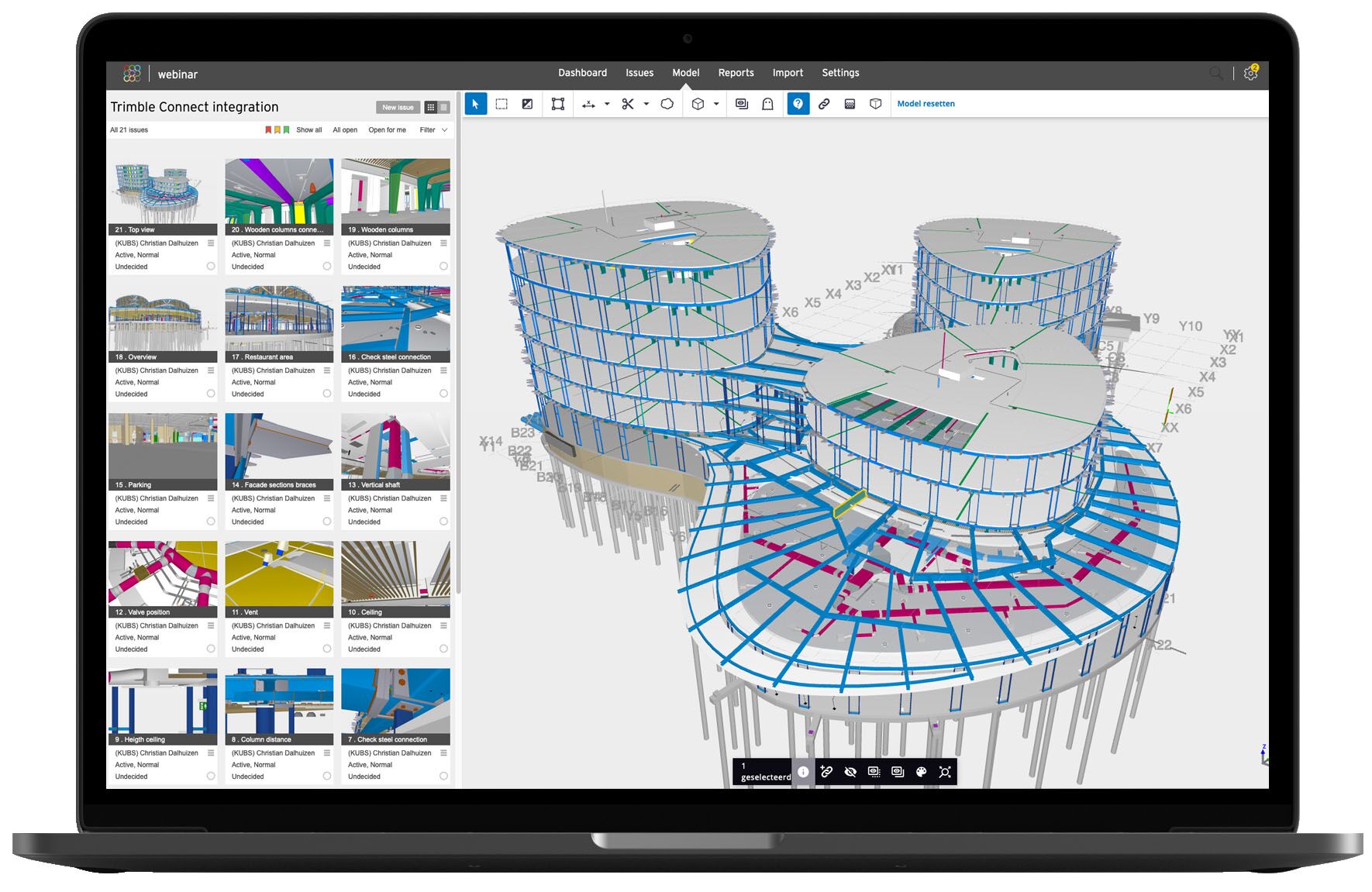Click Model resetten link
This screenshot has width=1372, height=892.
click(x=926, y=104)
